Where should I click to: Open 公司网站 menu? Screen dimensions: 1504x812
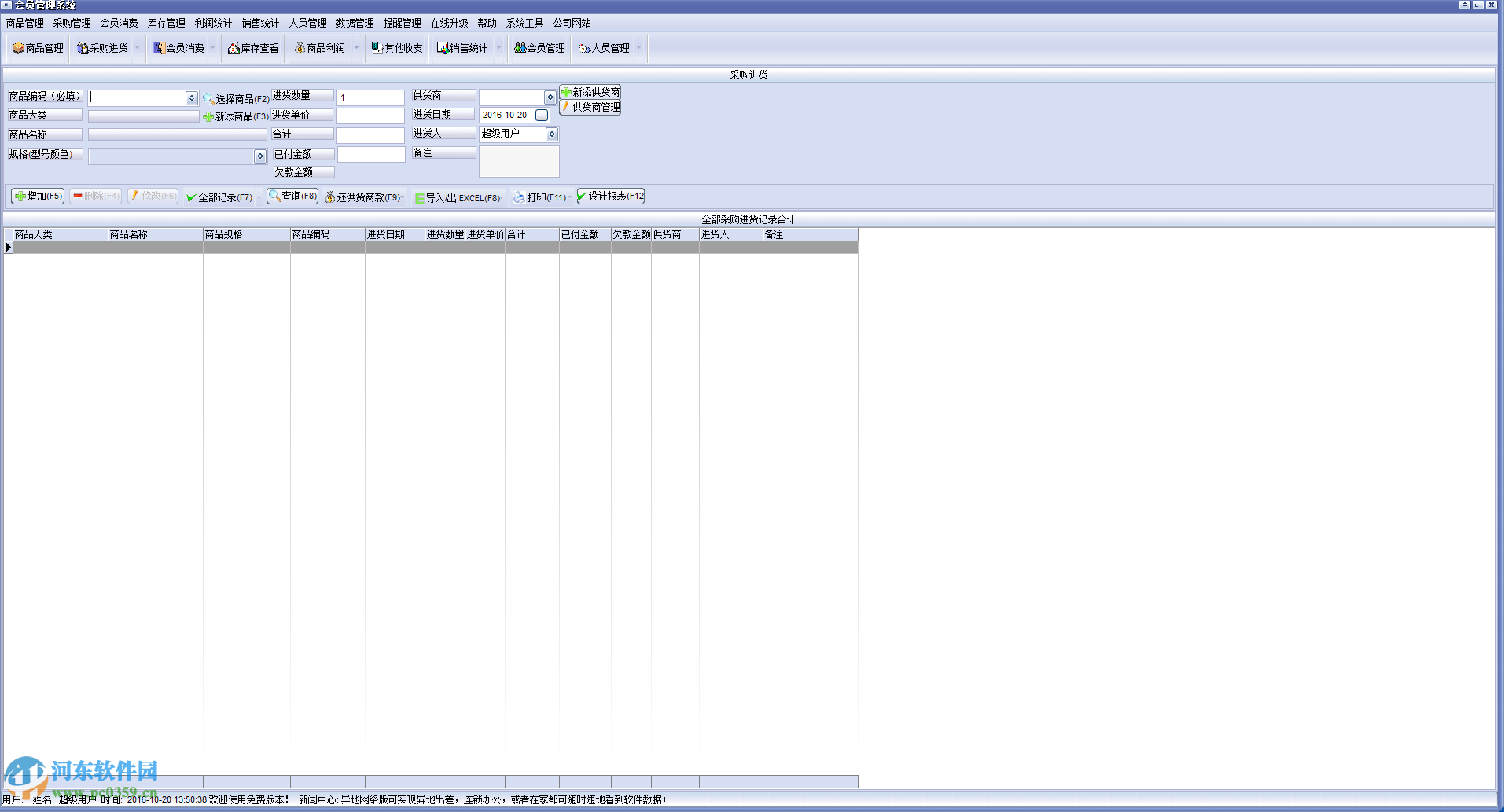pos(572,23)
